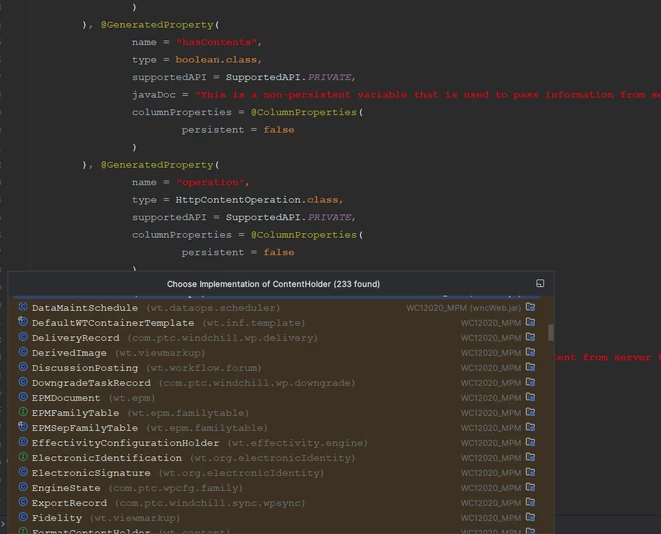Click abstract class icon beside DefaultWTContainerTemplate
Image resolution: width=661 pixels, height=534 pixels.
(23, 322)
